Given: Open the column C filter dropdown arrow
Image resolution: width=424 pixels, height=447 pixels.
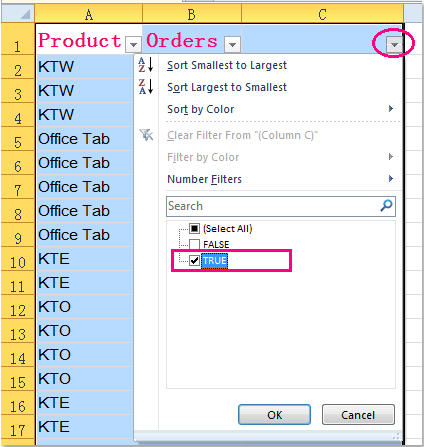Looking at the screenshot, I should [394, 44].
